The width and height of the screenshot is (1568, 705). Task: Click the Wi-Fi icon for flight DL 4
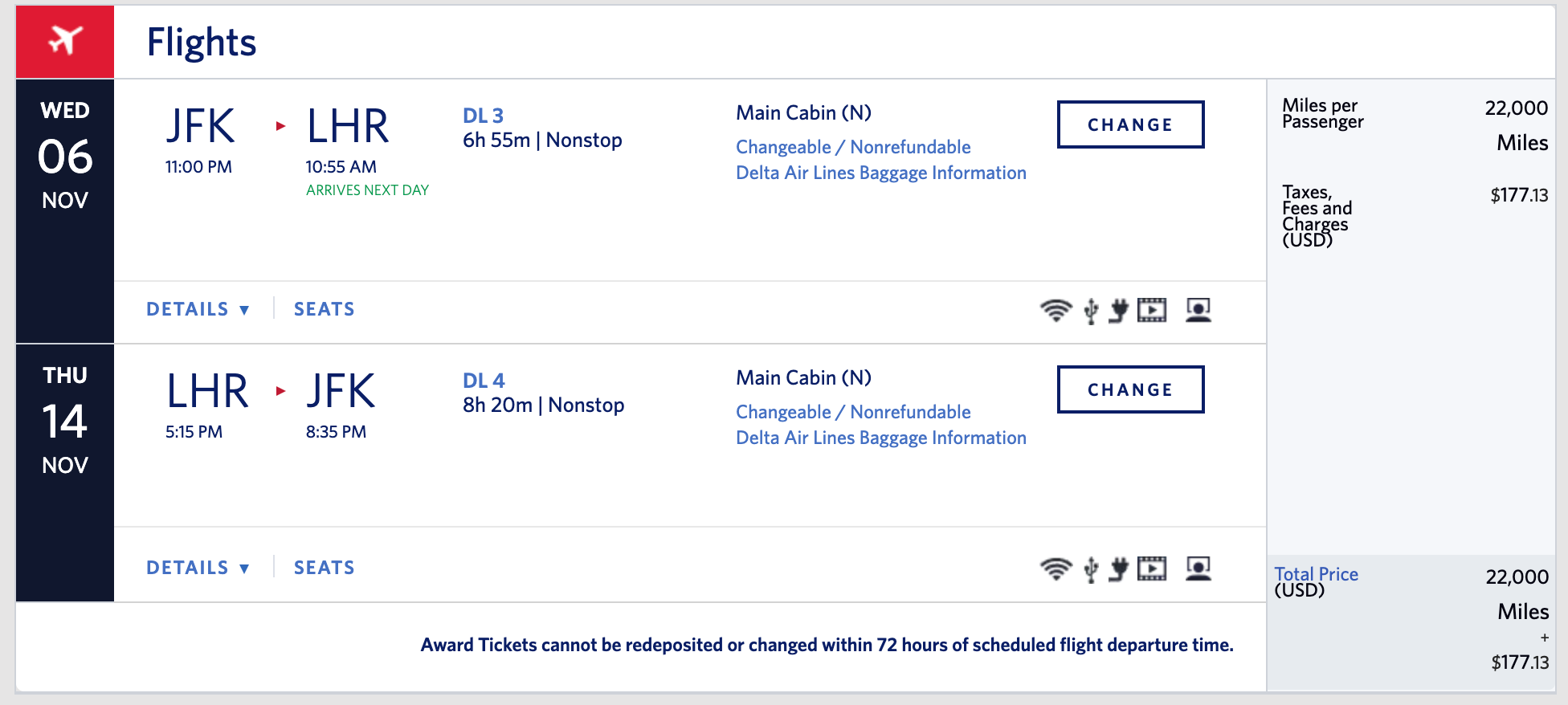(1056, 568)
